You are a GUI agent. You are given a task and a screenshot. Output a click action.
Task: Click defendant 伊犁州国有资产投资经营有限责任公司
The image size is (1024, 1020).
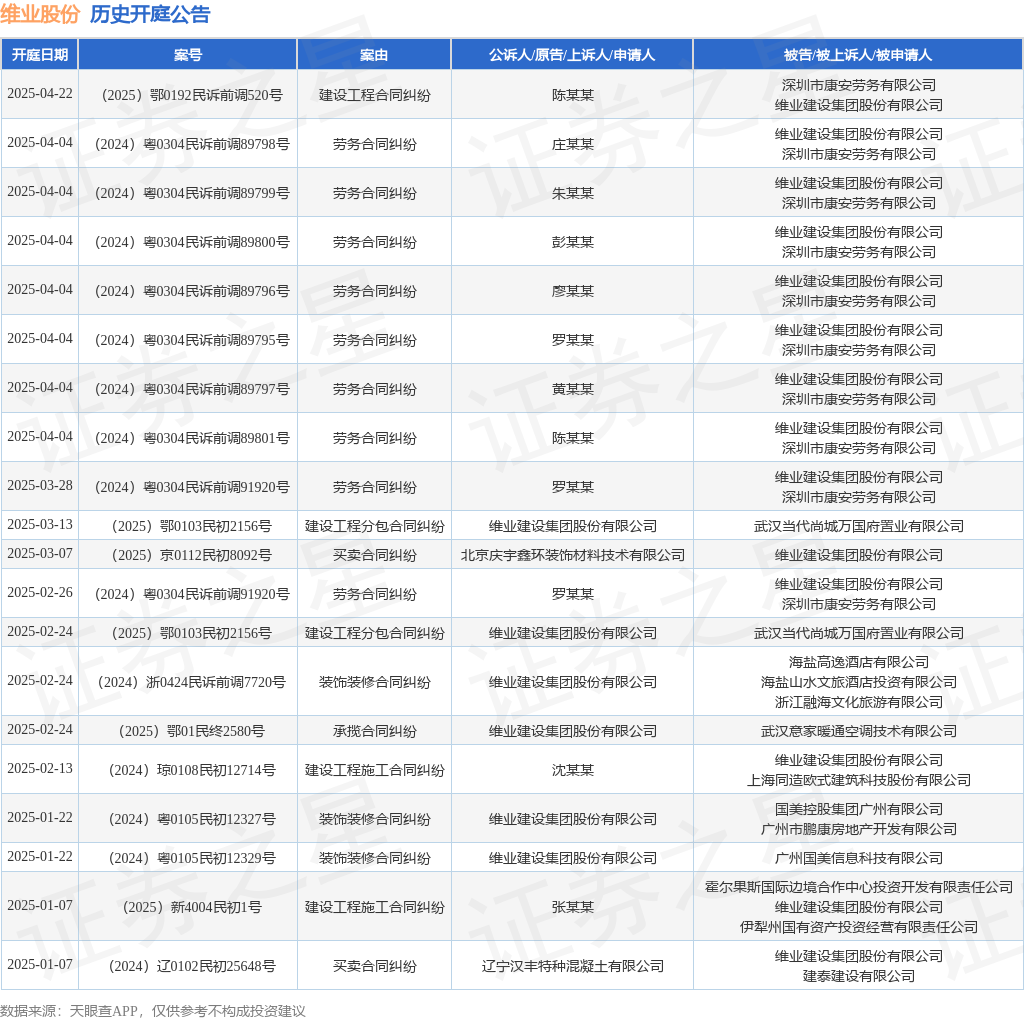(859, 927)
